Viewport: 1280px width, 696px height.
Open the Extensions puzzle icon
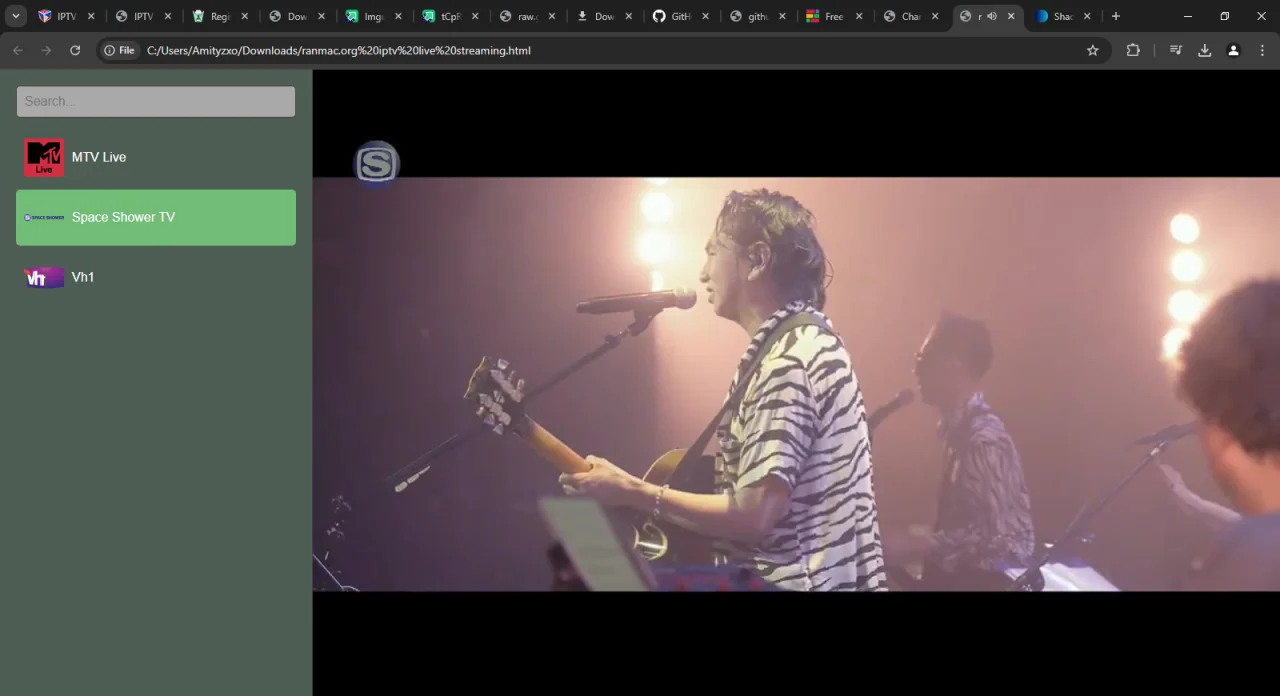point(1133,50)
